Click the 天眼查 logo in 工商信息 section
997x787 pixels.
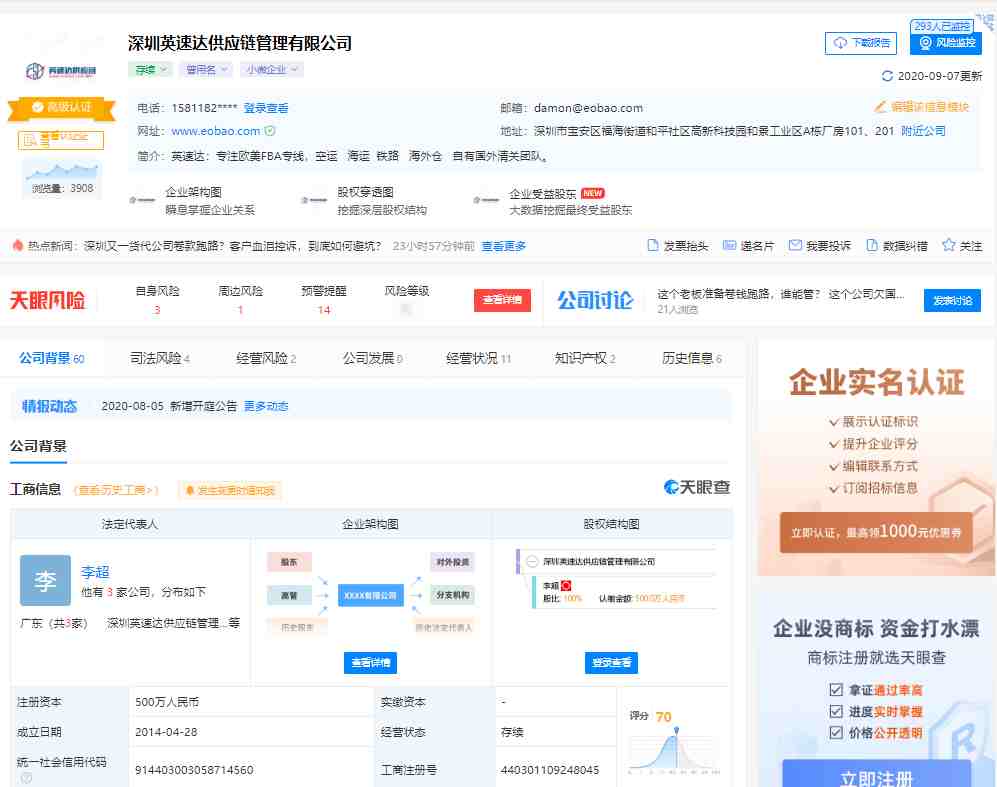click(697, 488)
